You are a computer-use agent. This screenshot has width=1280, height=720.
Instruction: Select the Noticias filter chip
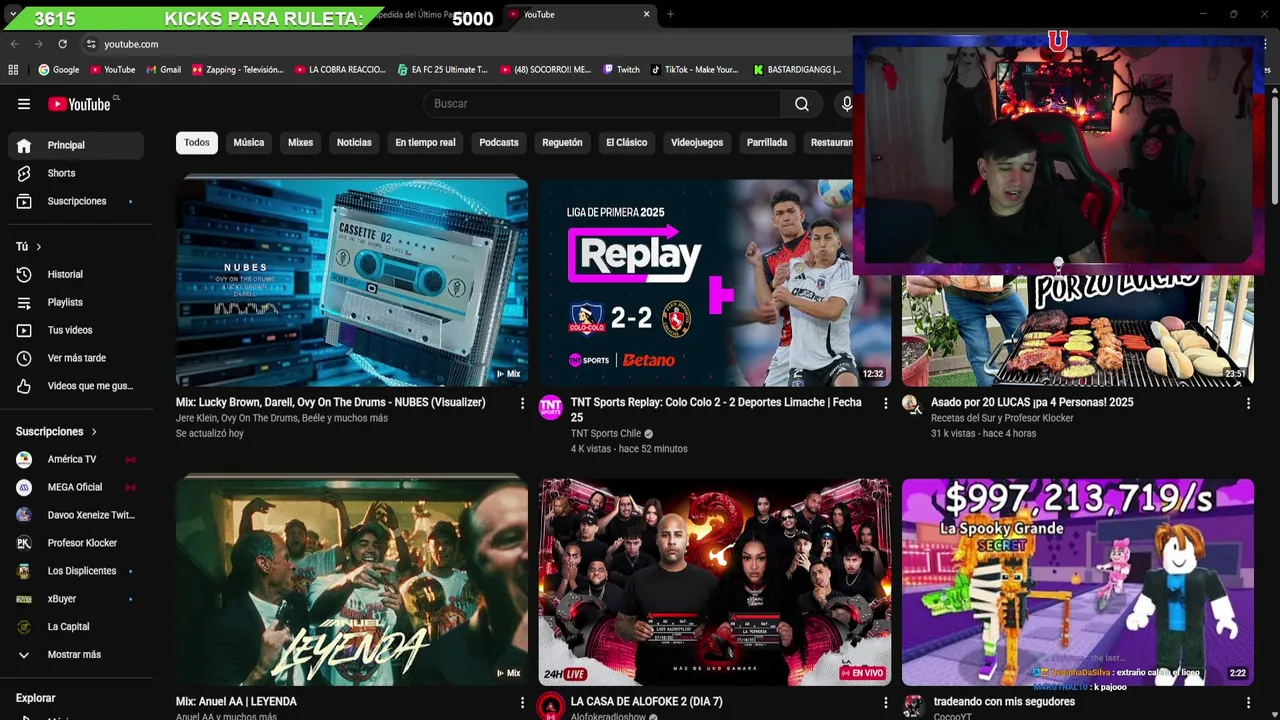(x=354, y=142)
